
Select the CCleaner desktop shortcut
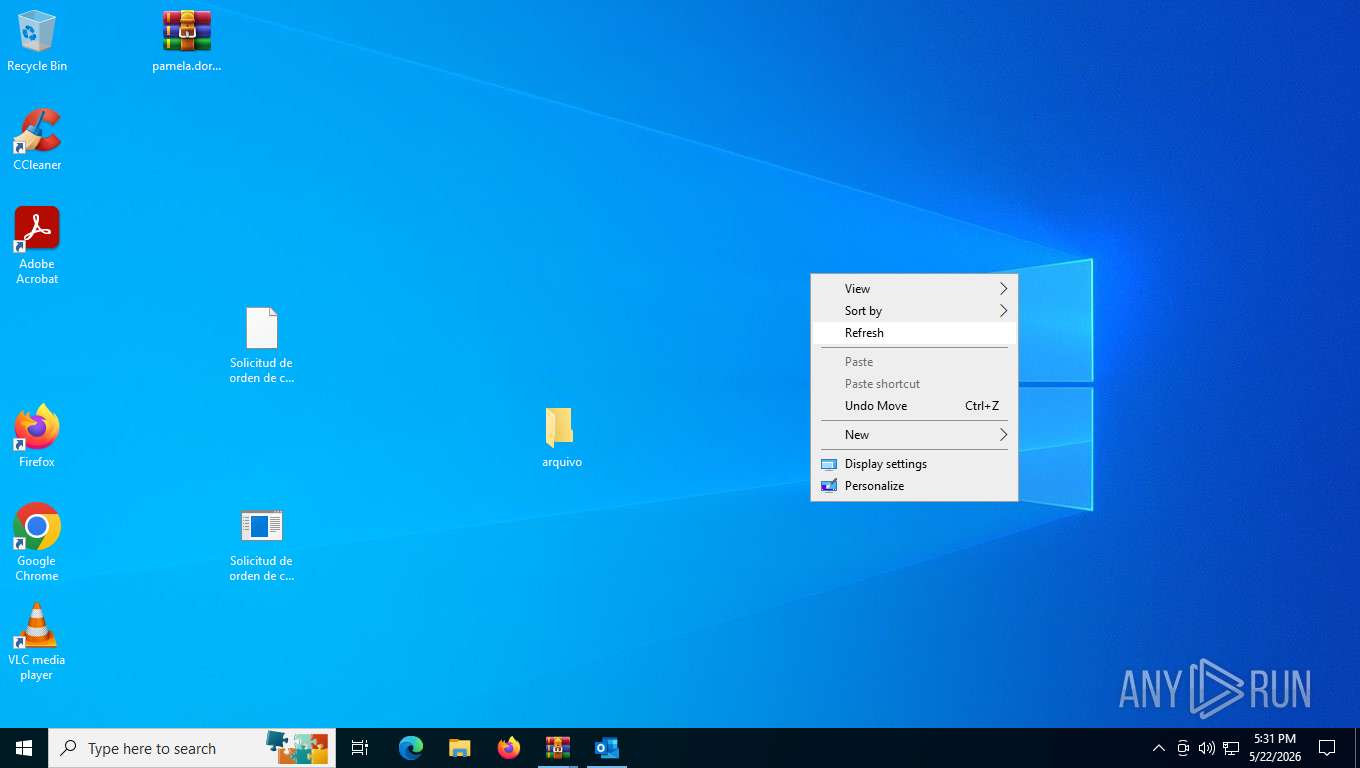(x=37, y=139)
